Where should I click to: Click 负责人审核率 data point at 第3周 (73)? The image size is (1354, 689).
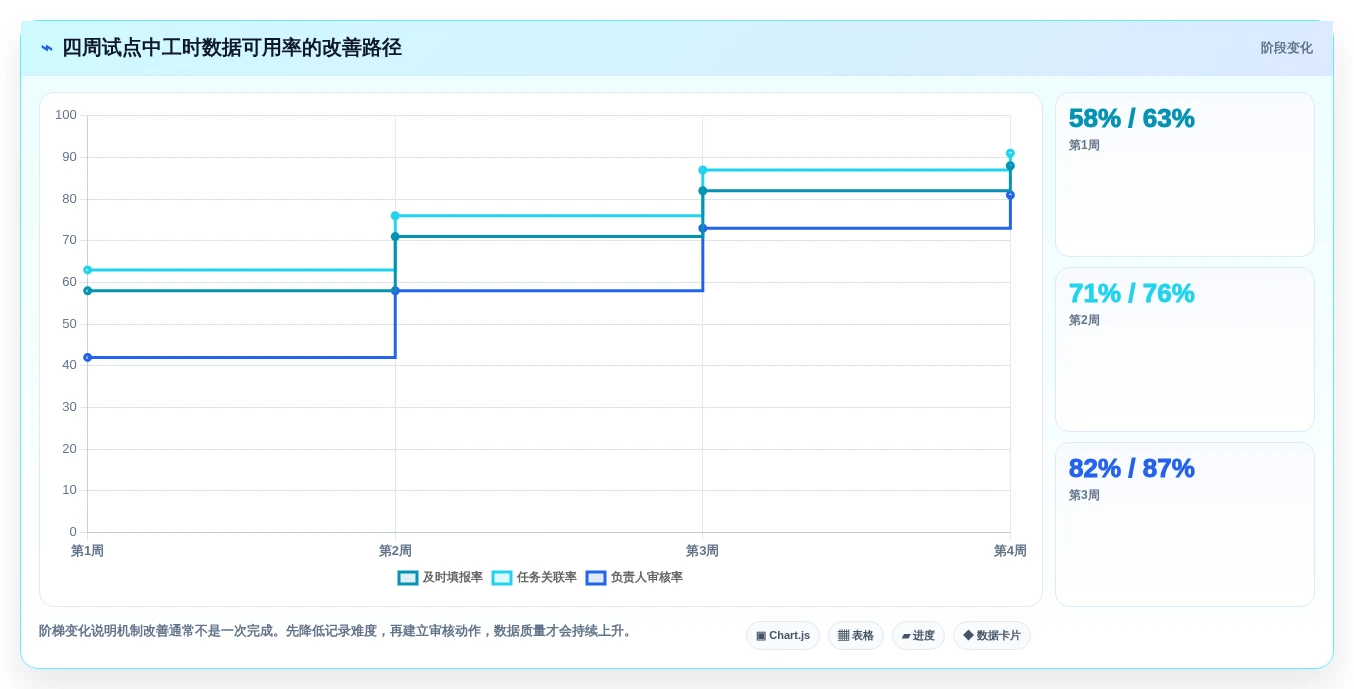click(x=703, y=228)
